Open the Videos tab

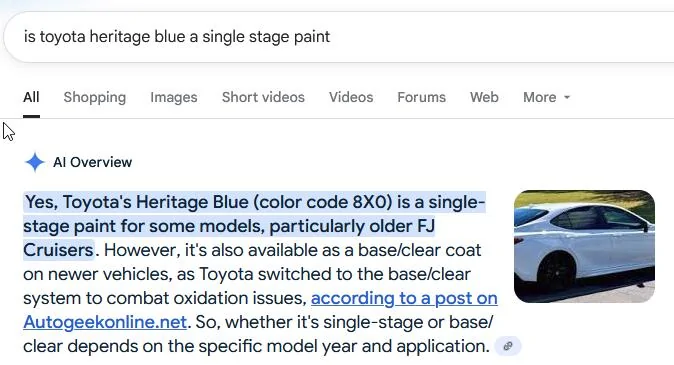(351, 97)
